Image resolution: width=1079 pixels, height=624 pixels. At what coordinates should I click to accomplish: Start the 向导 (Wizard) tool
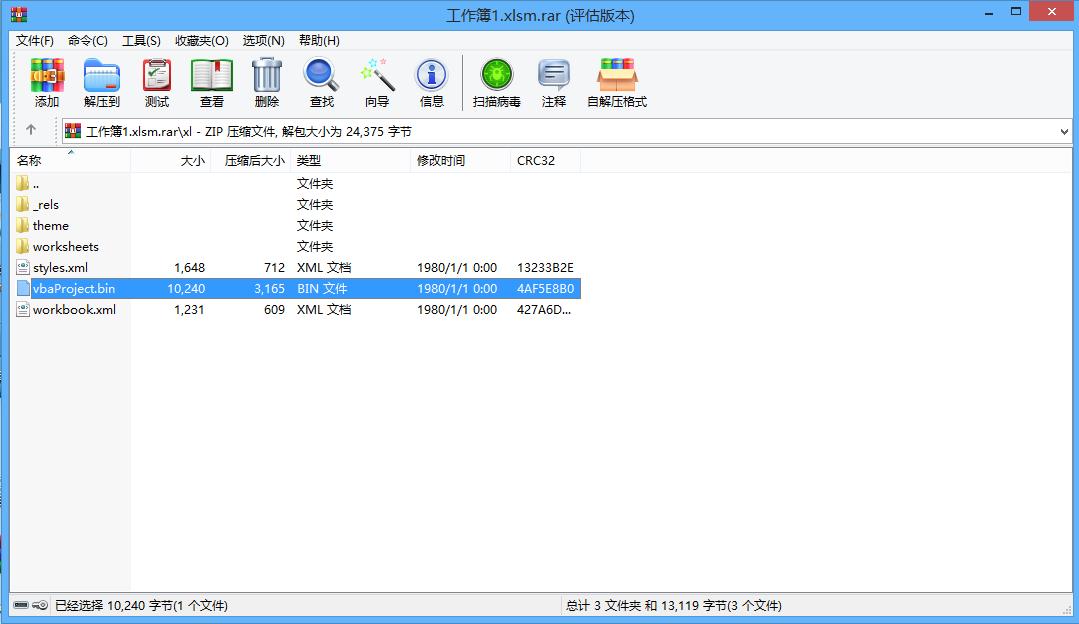coord(377,80)
